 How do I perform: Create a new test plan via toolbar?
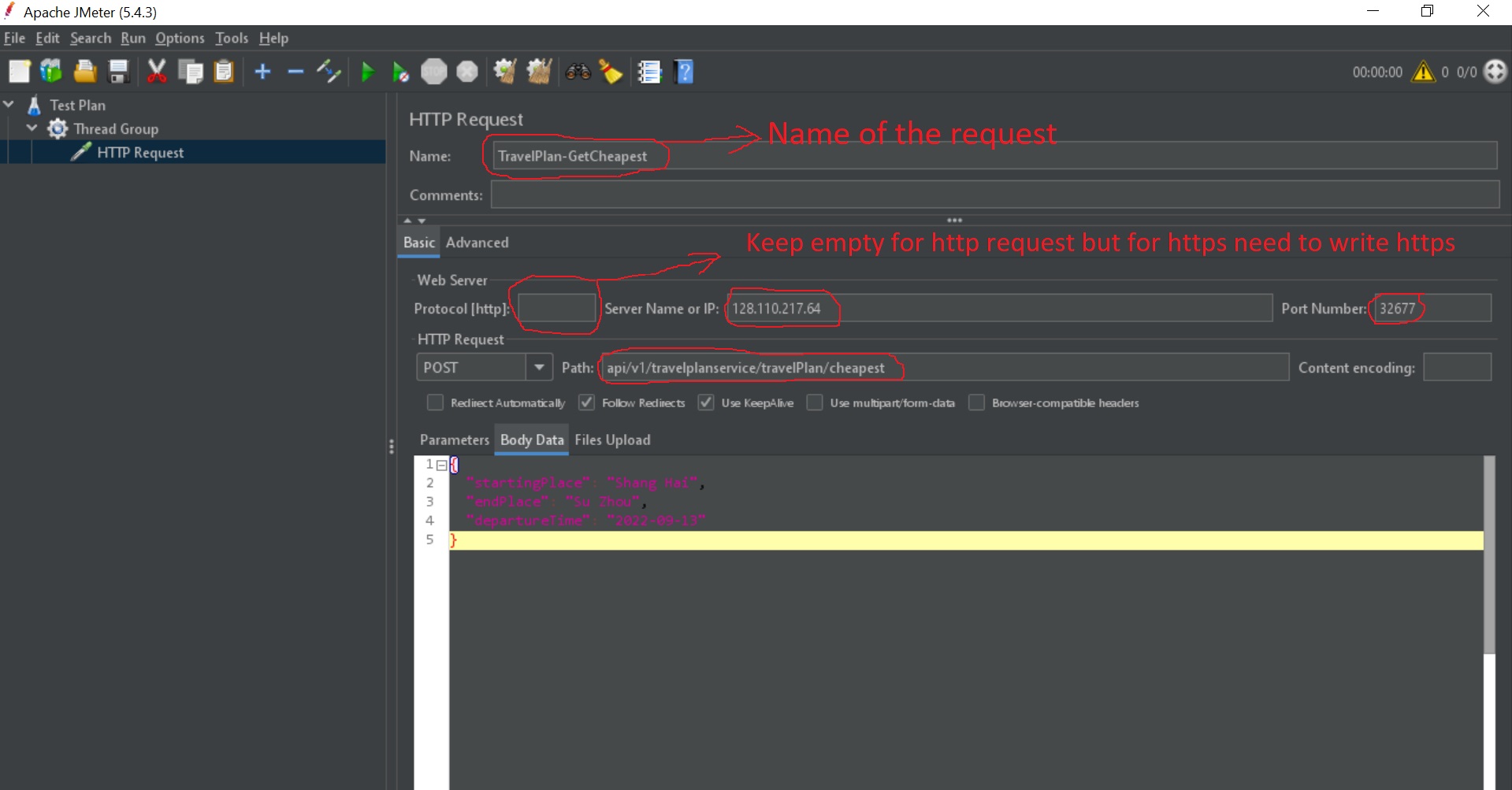pyautogui.click(x=19, y=72)
